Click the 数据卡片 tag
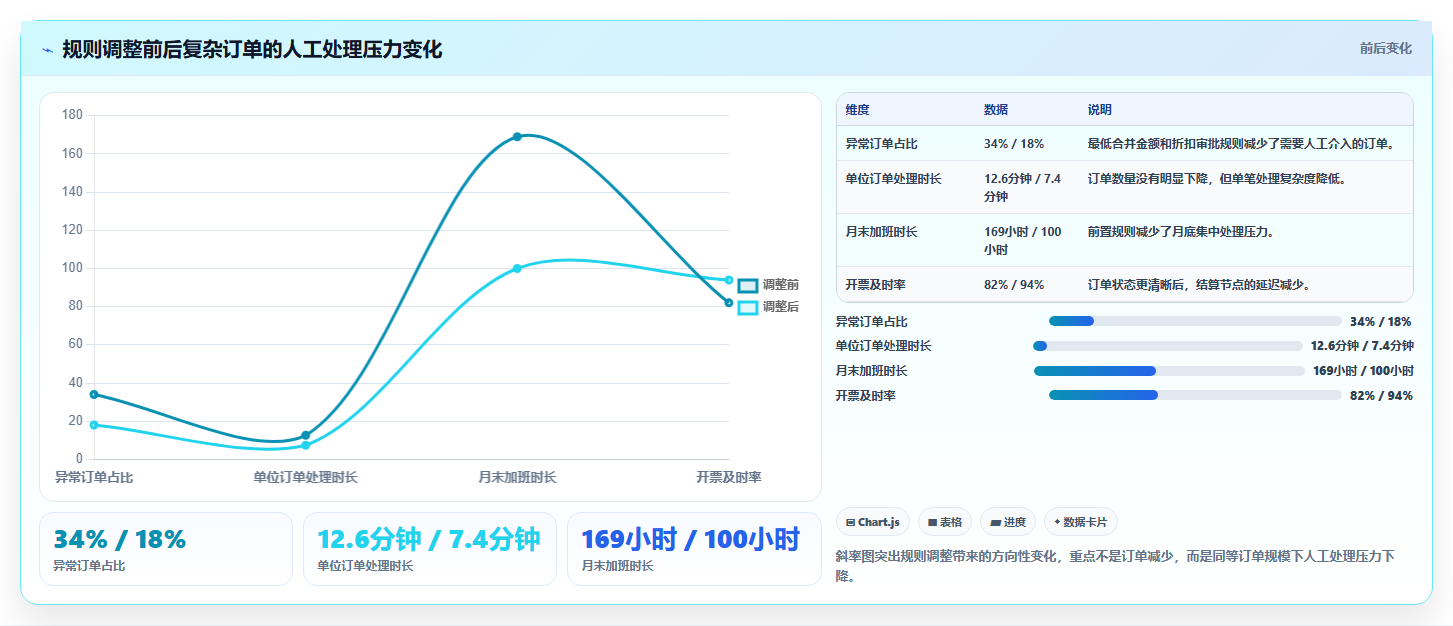 point(1081,522)
